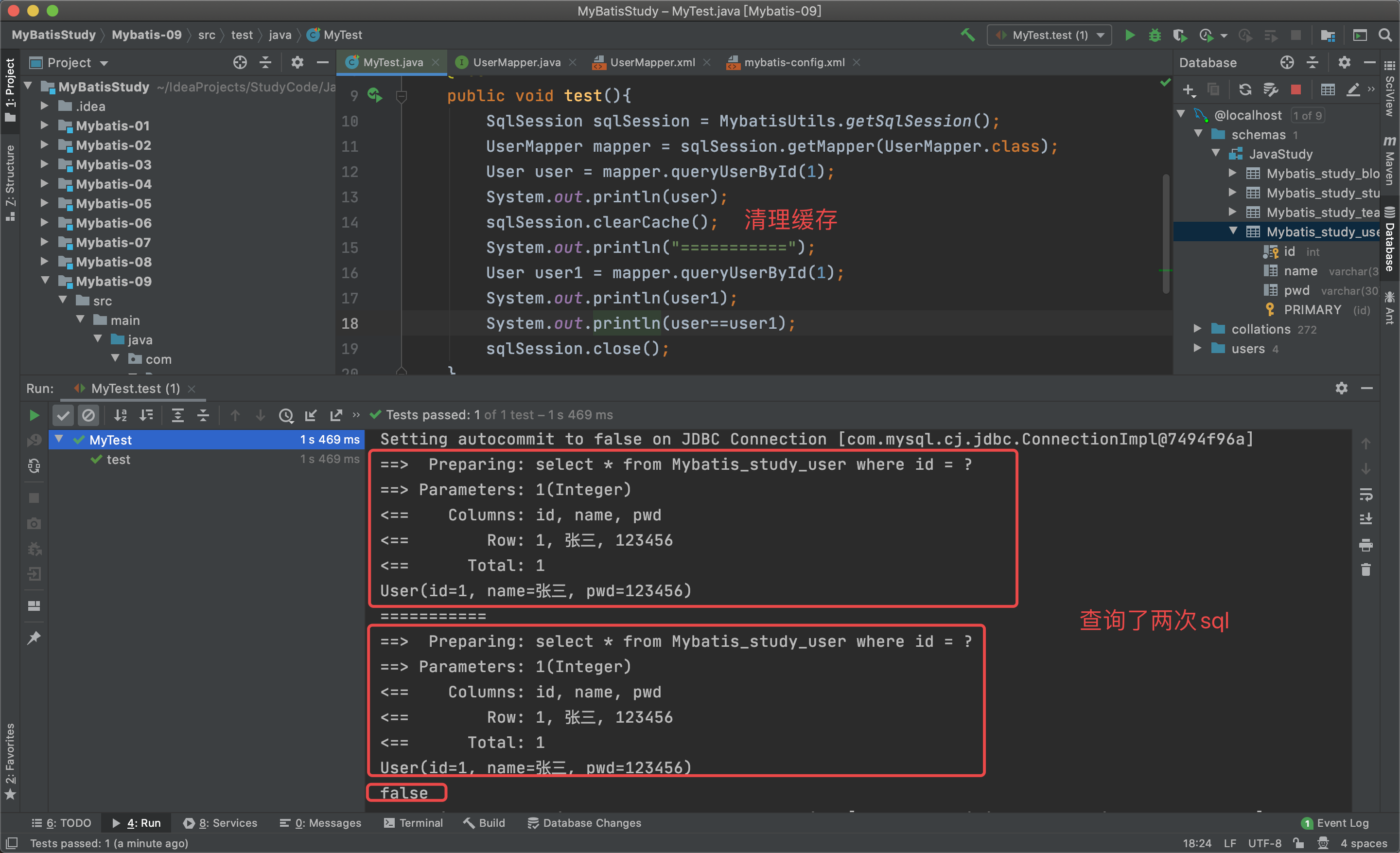
Task: Print console output icon
Action: pos(1365,545)
